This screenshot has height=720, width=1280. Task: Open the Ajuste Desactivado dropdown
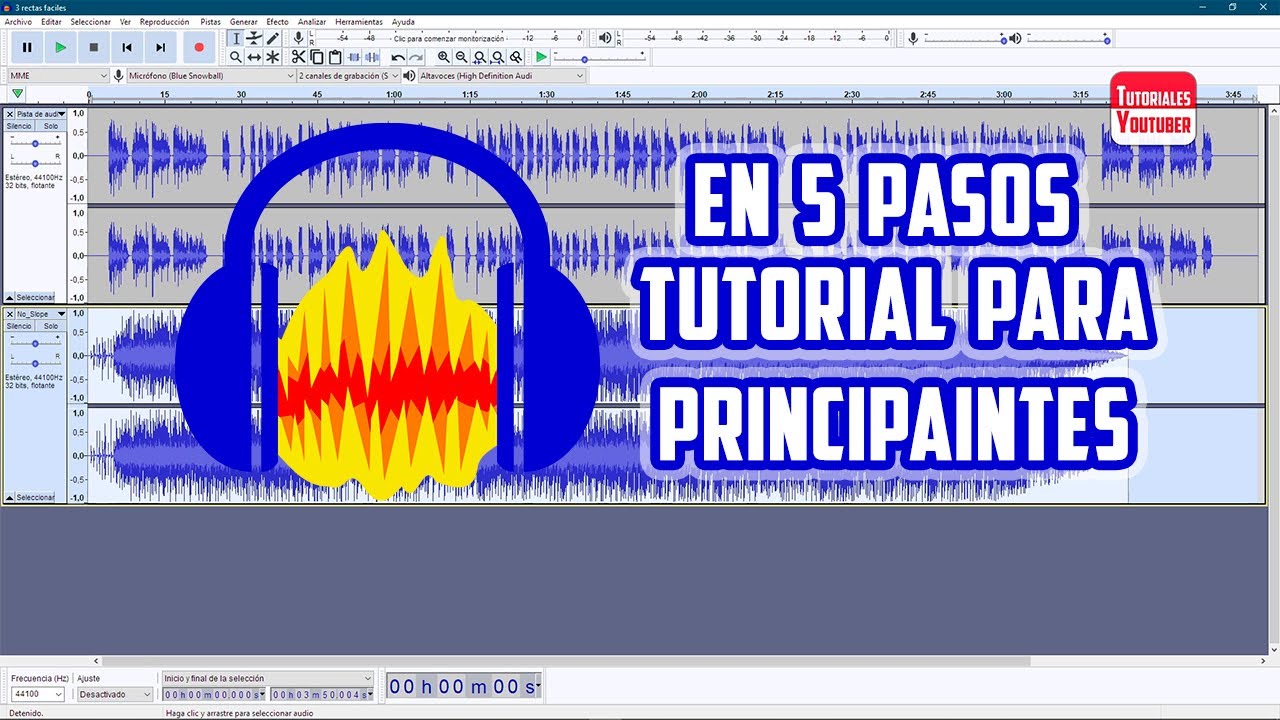pyautogui.click(x=115, y=694)
